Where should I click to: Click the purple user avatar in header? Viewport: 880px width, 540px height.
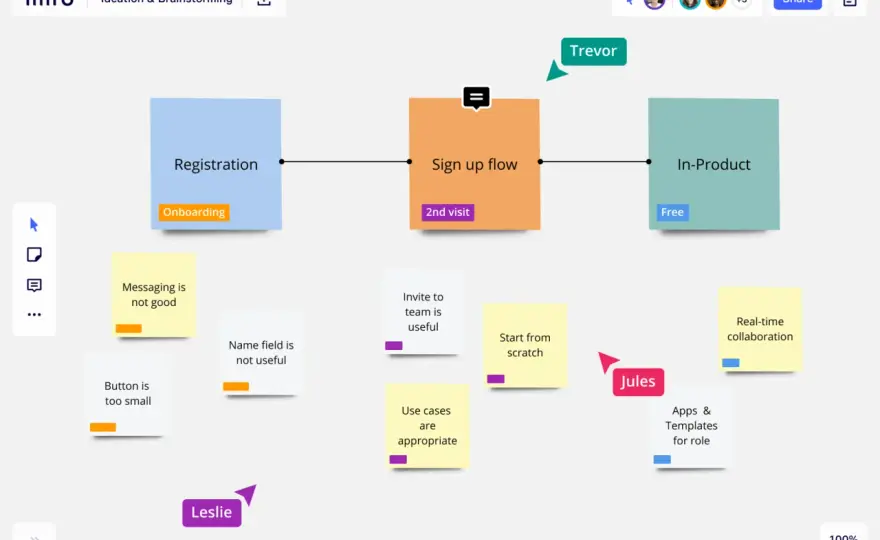pos(654,3)
